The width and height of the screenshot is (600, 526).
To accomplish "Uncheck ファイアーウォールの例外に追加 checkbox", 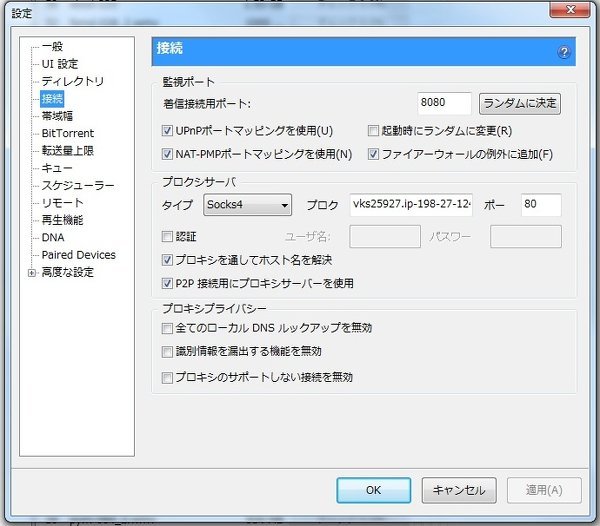I will pyautogui.click(x=374, y=154).
